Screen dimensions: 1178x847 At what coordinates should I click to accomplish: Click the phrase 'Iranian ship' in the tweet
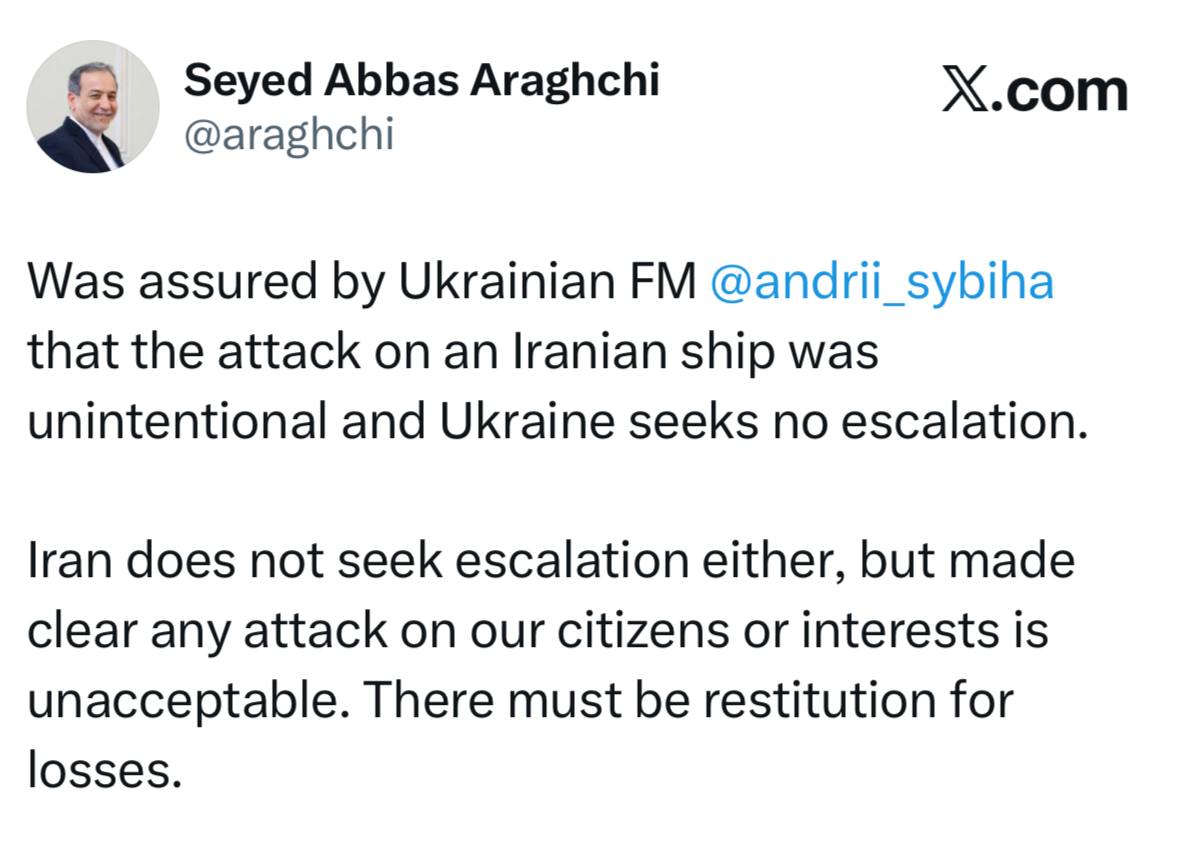pos(643,352)
